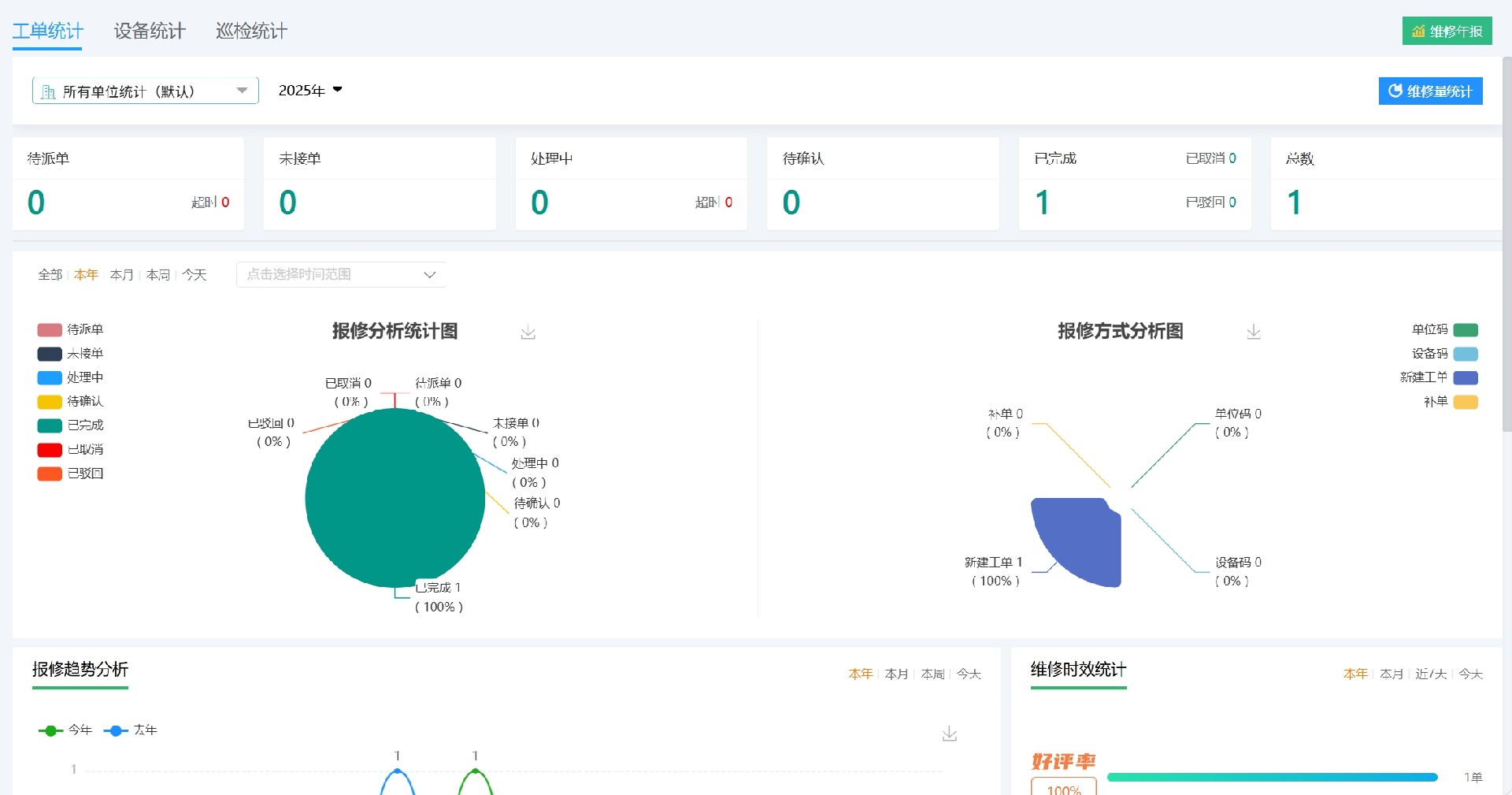
Task: Download the 报修趋势分析 chart data
Action: click(x=950, y=734)
